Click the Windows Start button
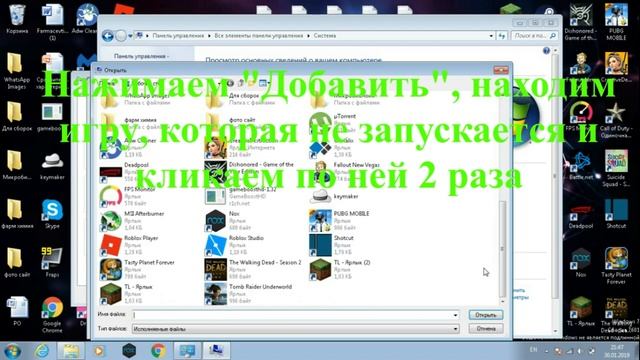The width and height of the screenshot is (640, 360). pyautogui.click(x=12, y=351)
